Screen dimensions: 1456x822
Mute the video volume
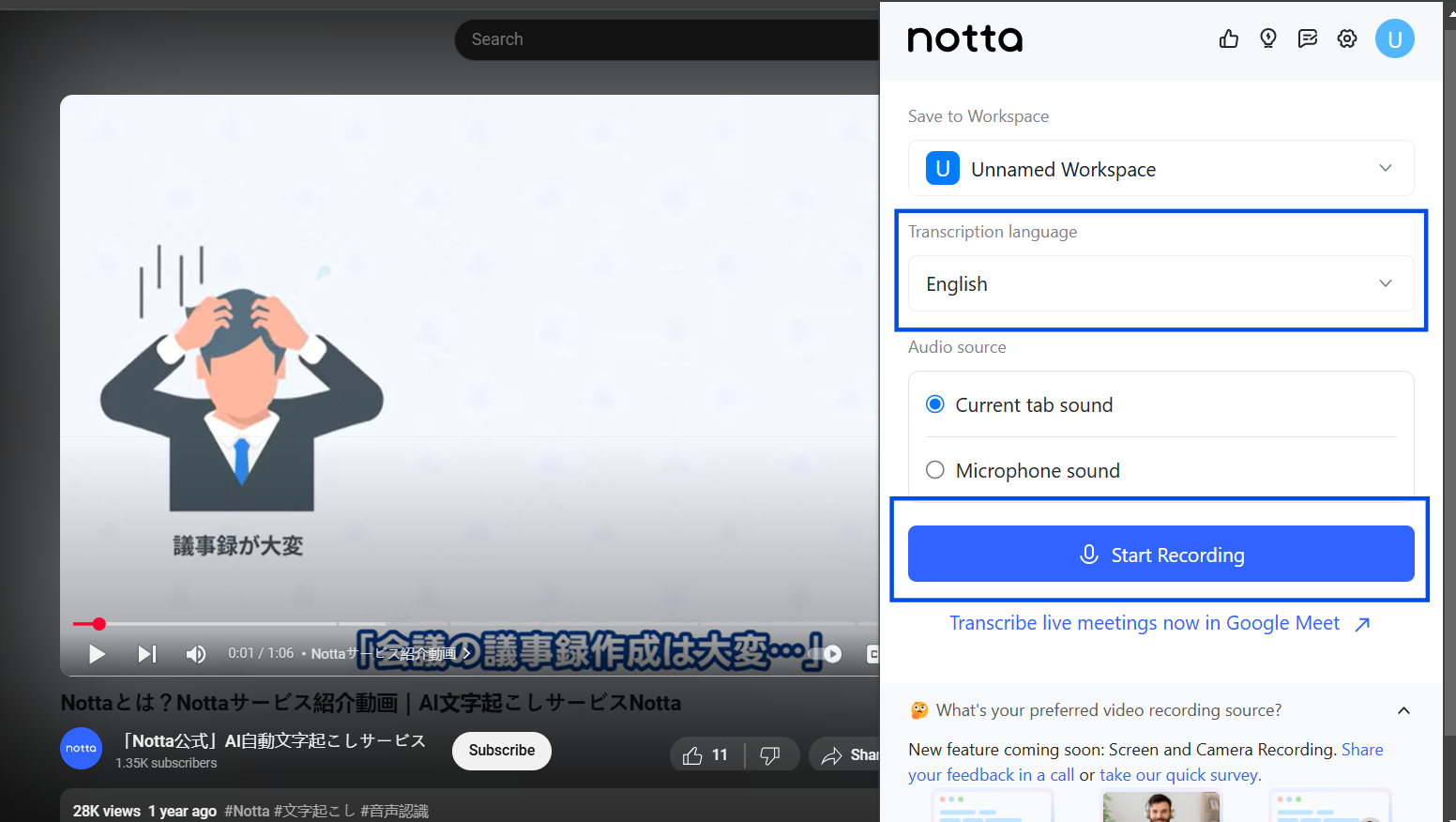196,653
